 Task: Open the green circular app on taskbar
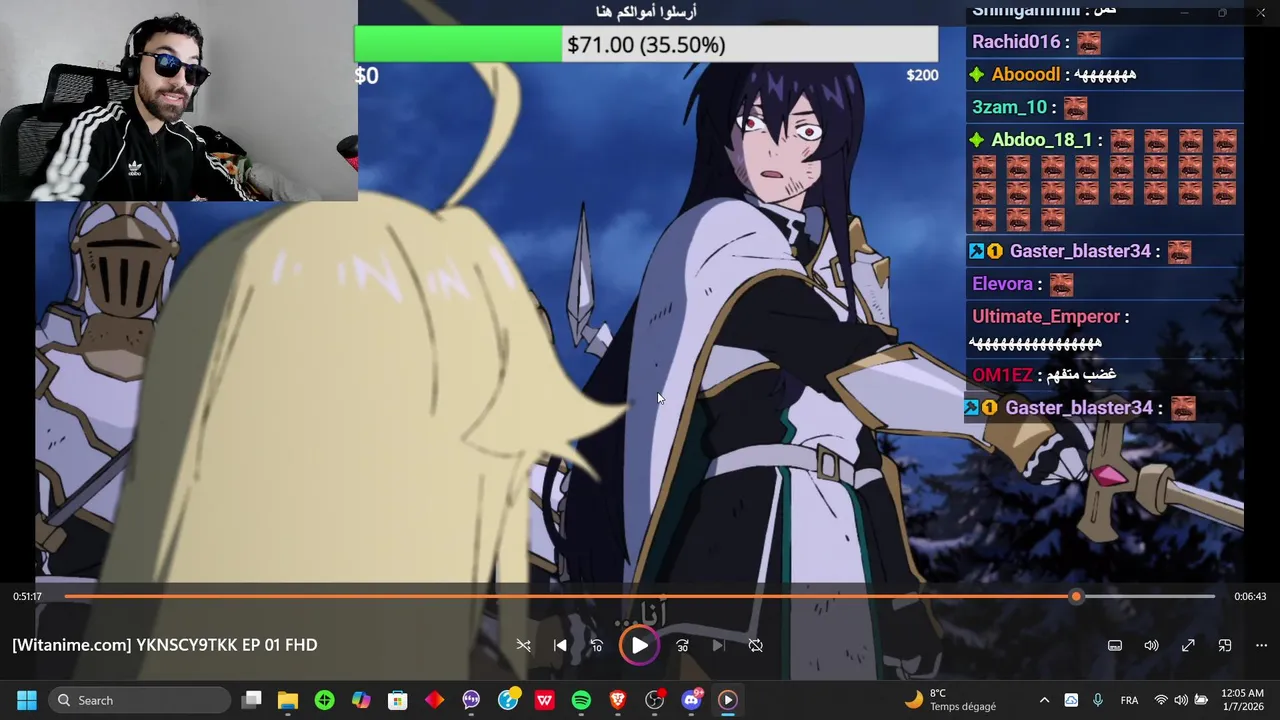pos(324,700)
